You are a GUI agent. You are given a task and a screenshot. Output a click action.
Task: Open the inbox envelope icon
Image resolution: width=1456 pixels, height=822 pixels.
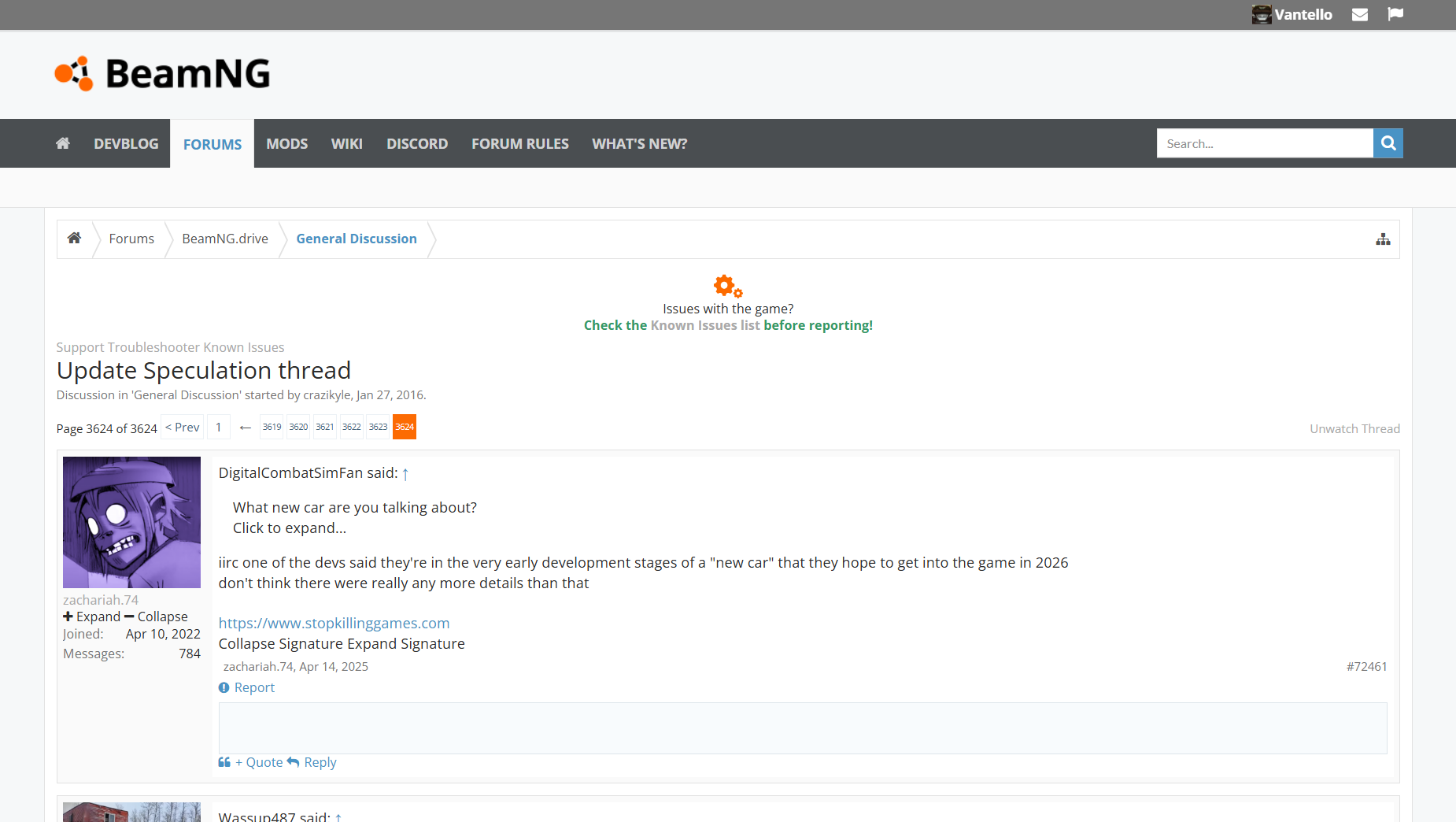(1360, 14)
